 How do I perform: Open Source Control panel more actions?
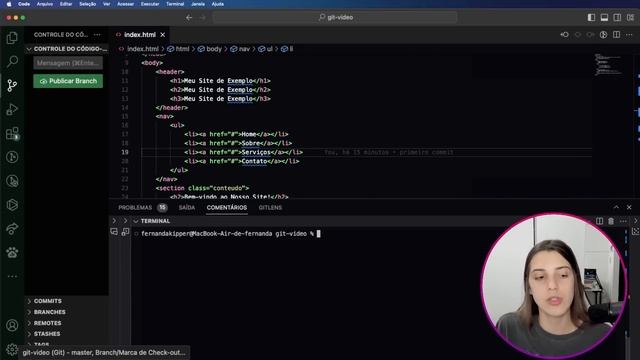point(97,35)
